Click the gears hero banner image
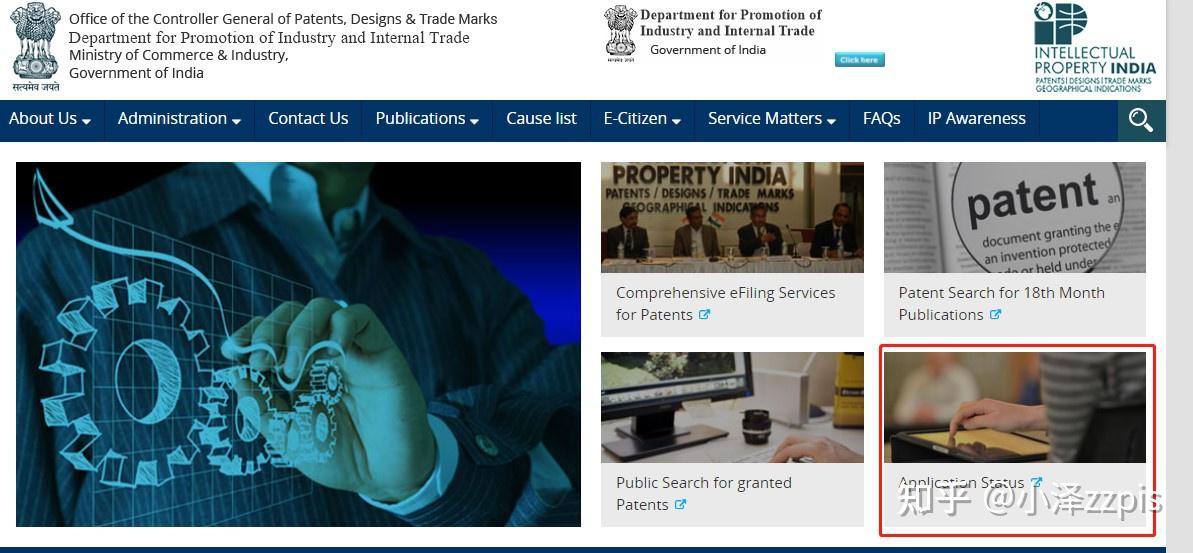Viewport: 1193px width, 553px height. click(298, 344)
